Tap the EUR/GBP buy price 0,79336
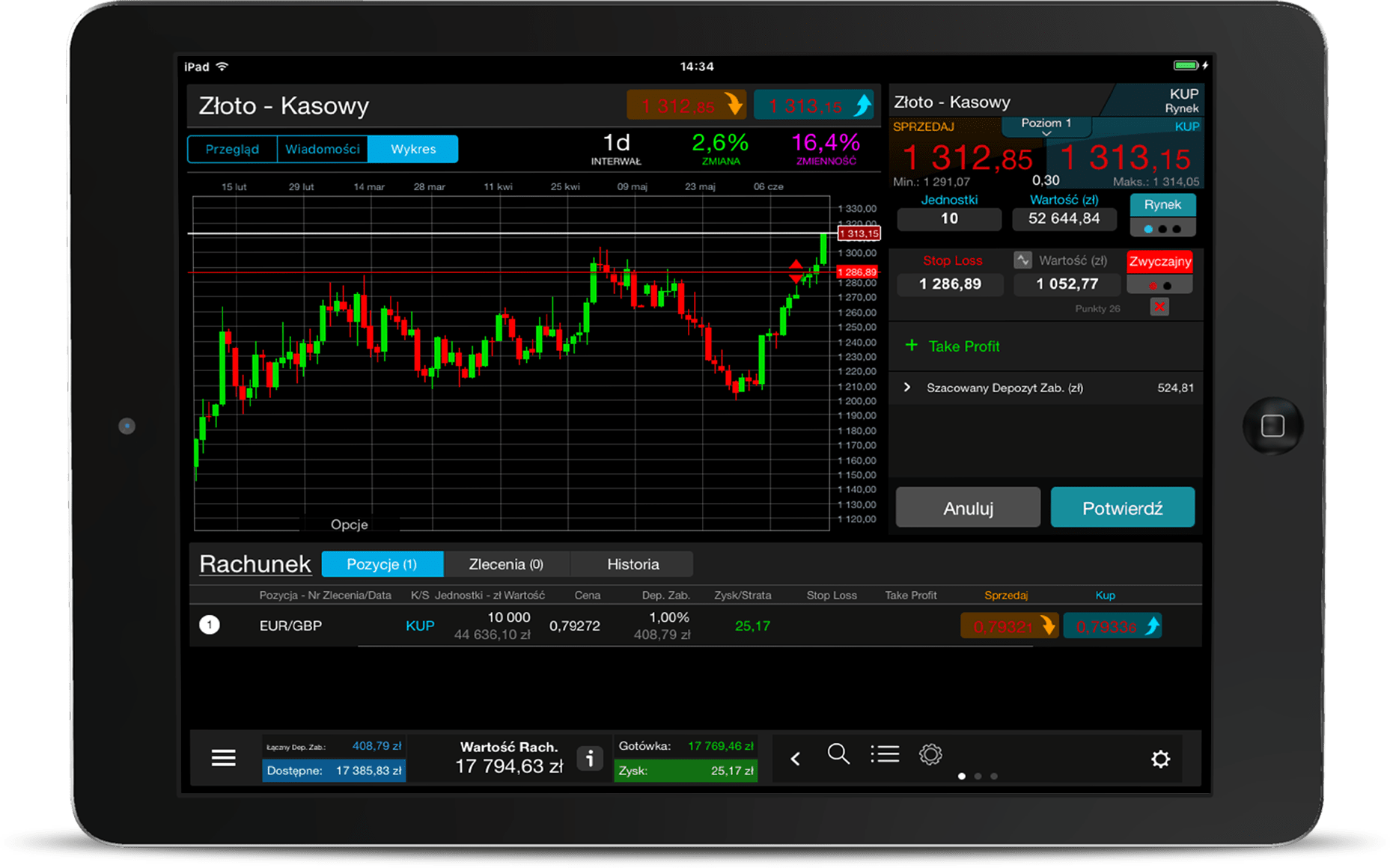1390x868 pixels. tap(1112, 626)
